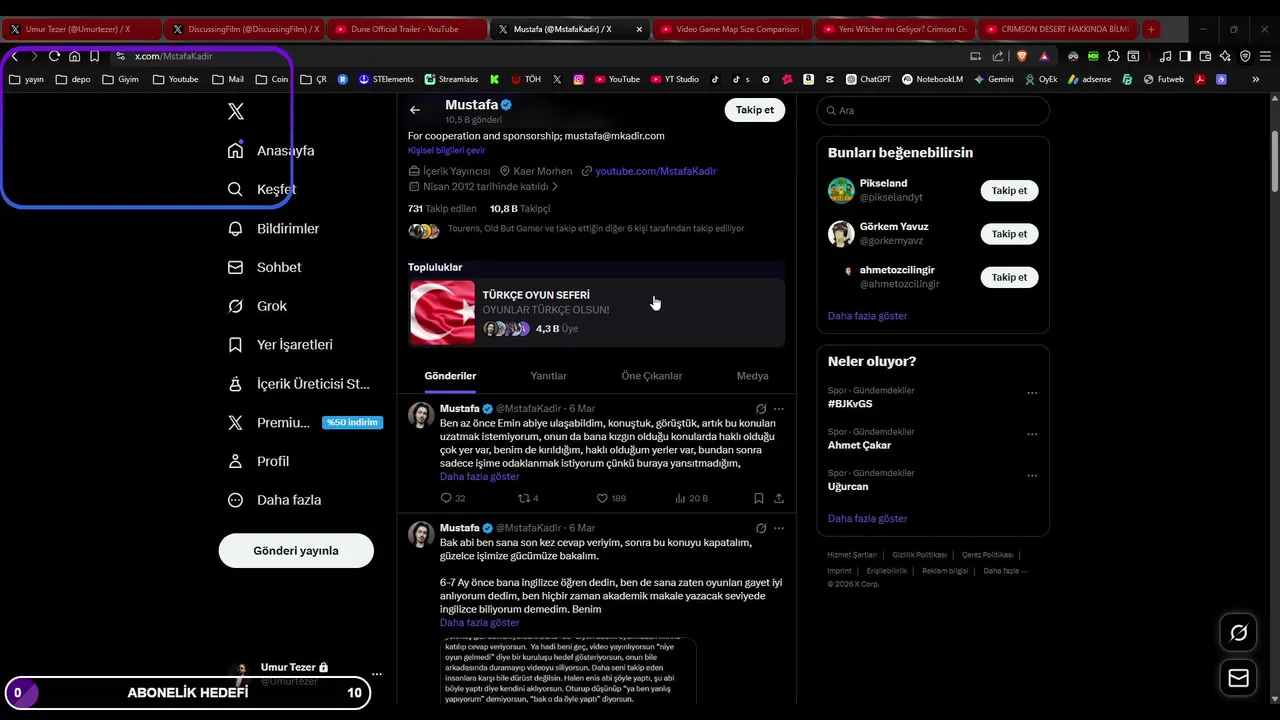Screen dimensions: 1280x720
Task: Expand second tweet's Daha fazla göster
Action: point(479,623)
